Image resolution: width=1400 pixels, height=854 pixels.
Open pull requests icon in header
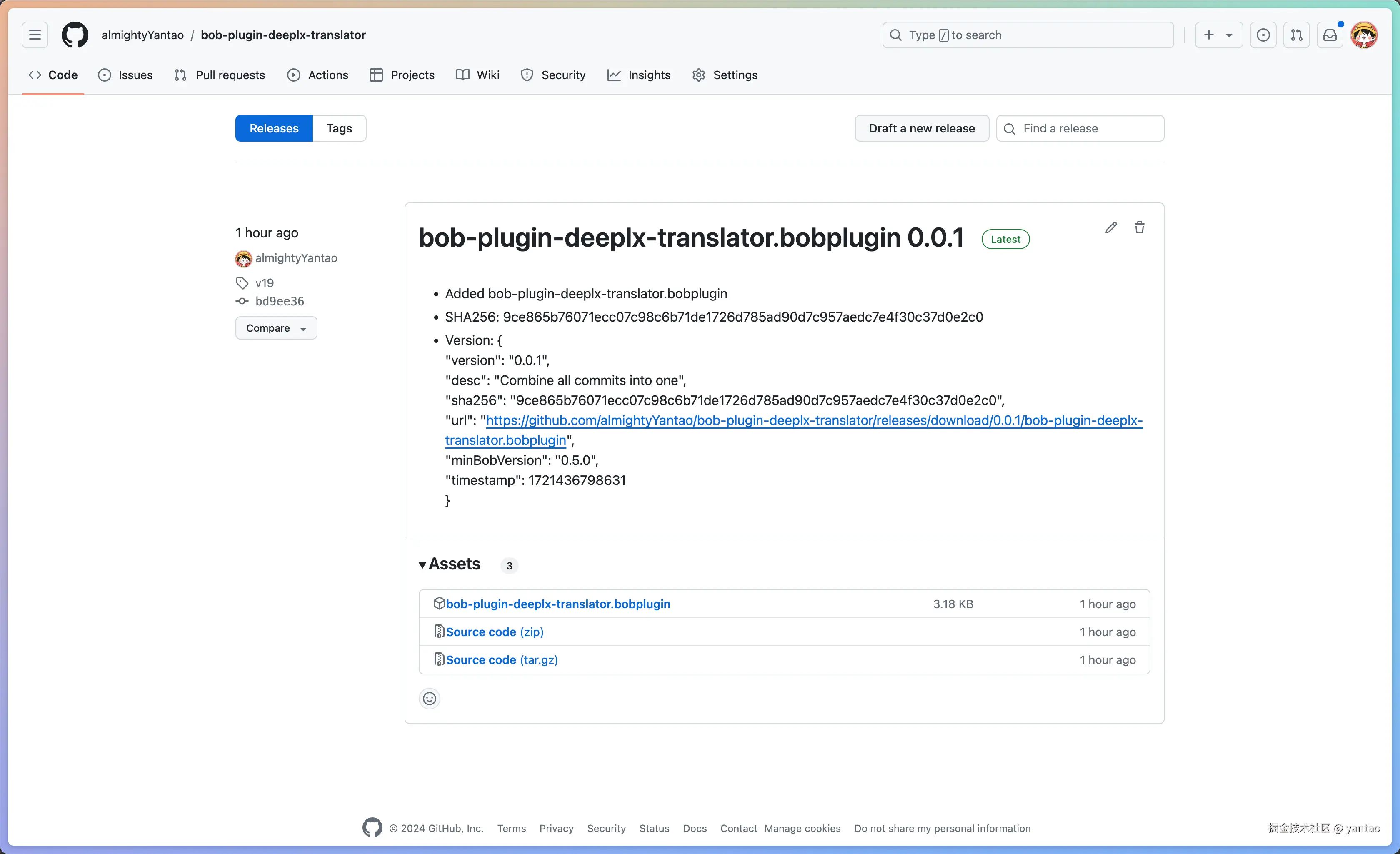pyautogui.click(x=1296, y=35)
